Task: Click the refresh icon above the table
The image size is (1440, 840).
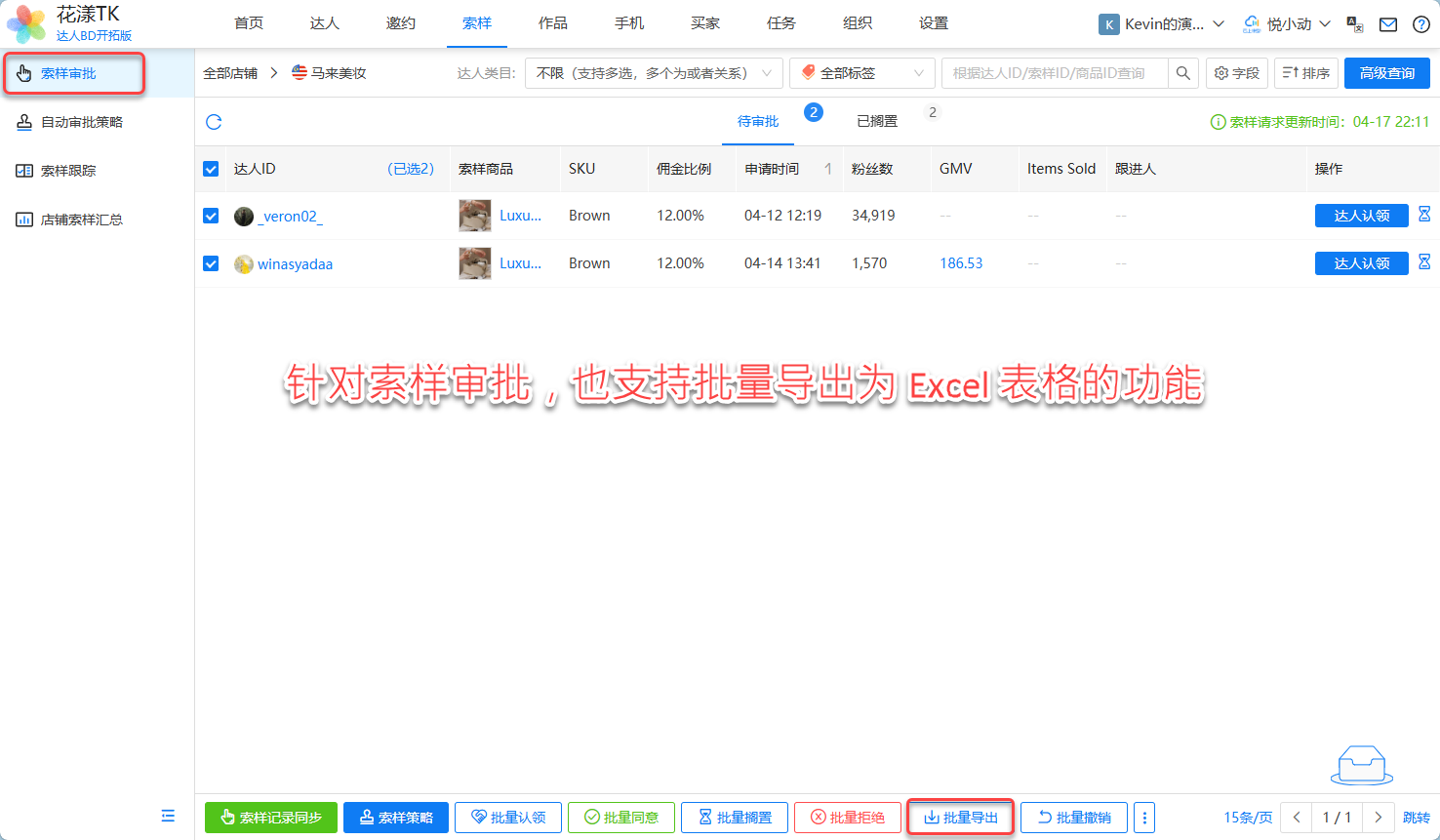Action: [x=214, y=122]
